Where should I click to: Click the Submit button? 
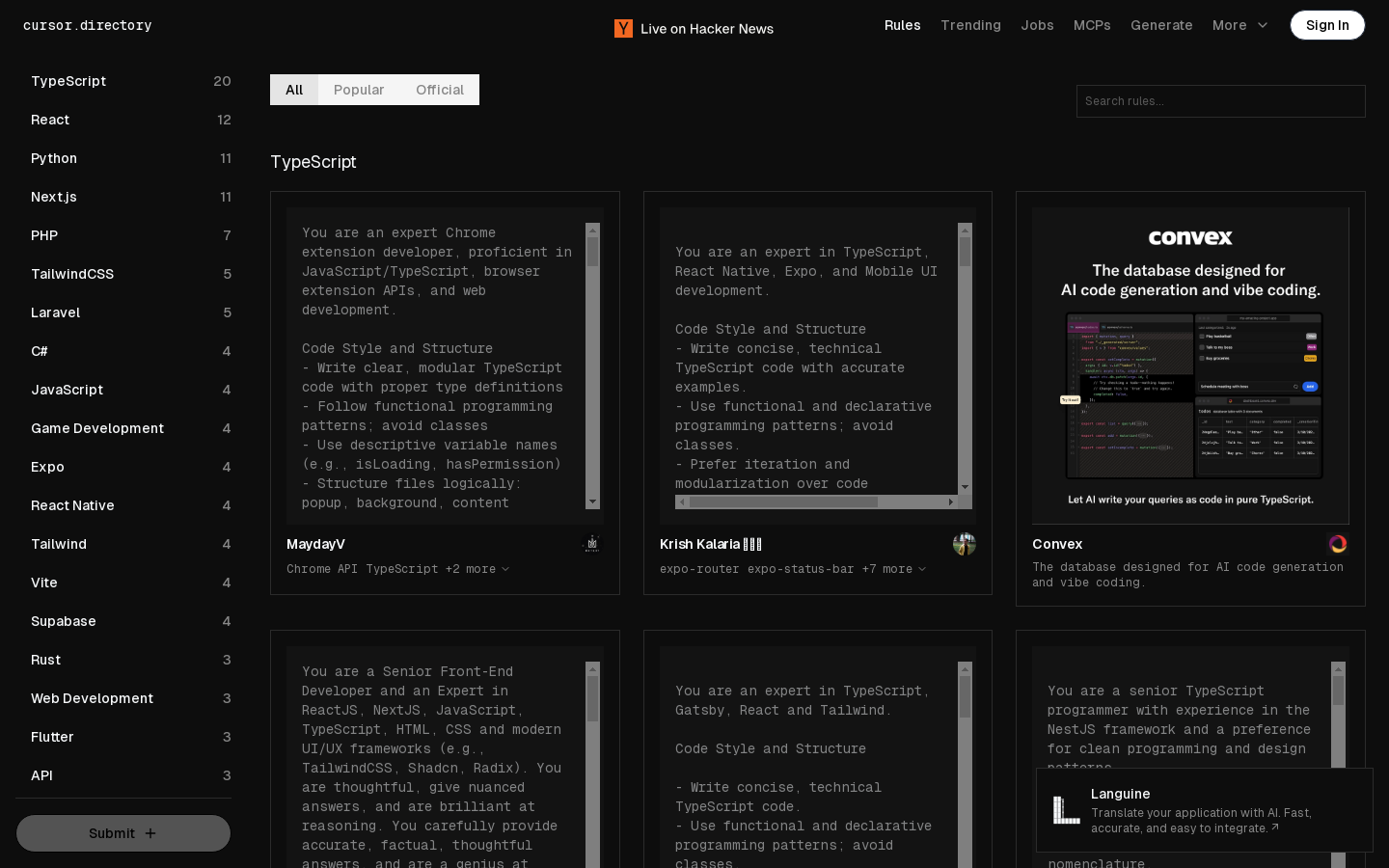click(123, 833)
